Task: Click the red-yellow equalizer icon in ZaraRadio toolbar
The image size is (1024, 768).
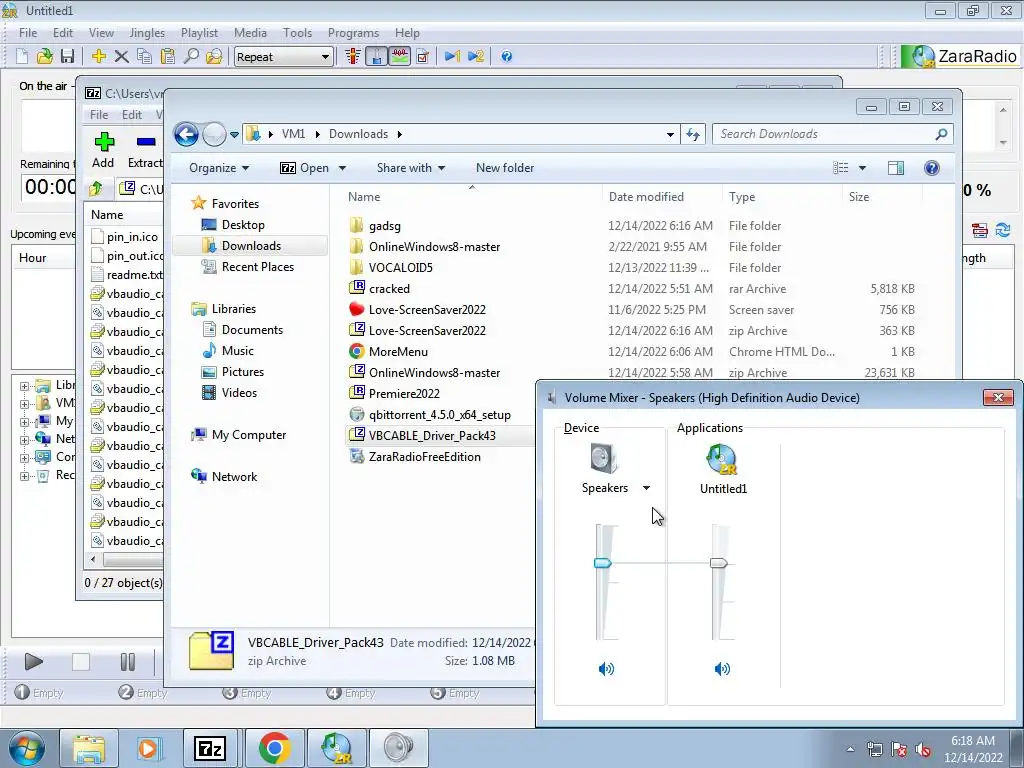Action: (x=353, y=57)
